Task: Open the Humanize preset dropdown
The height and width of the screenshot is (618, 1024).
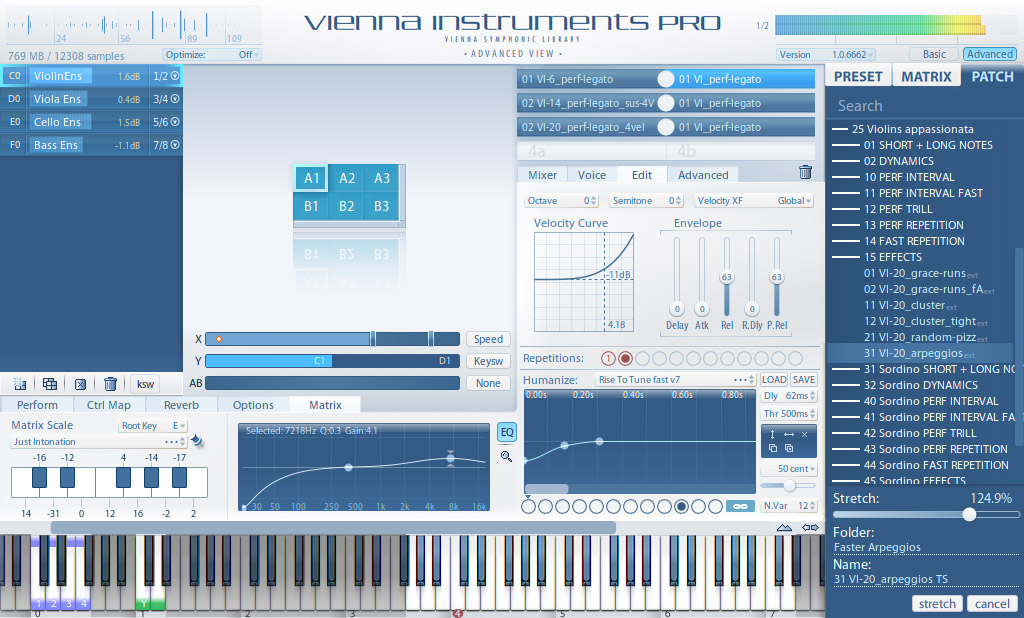Action: click(x=675, y=380)
